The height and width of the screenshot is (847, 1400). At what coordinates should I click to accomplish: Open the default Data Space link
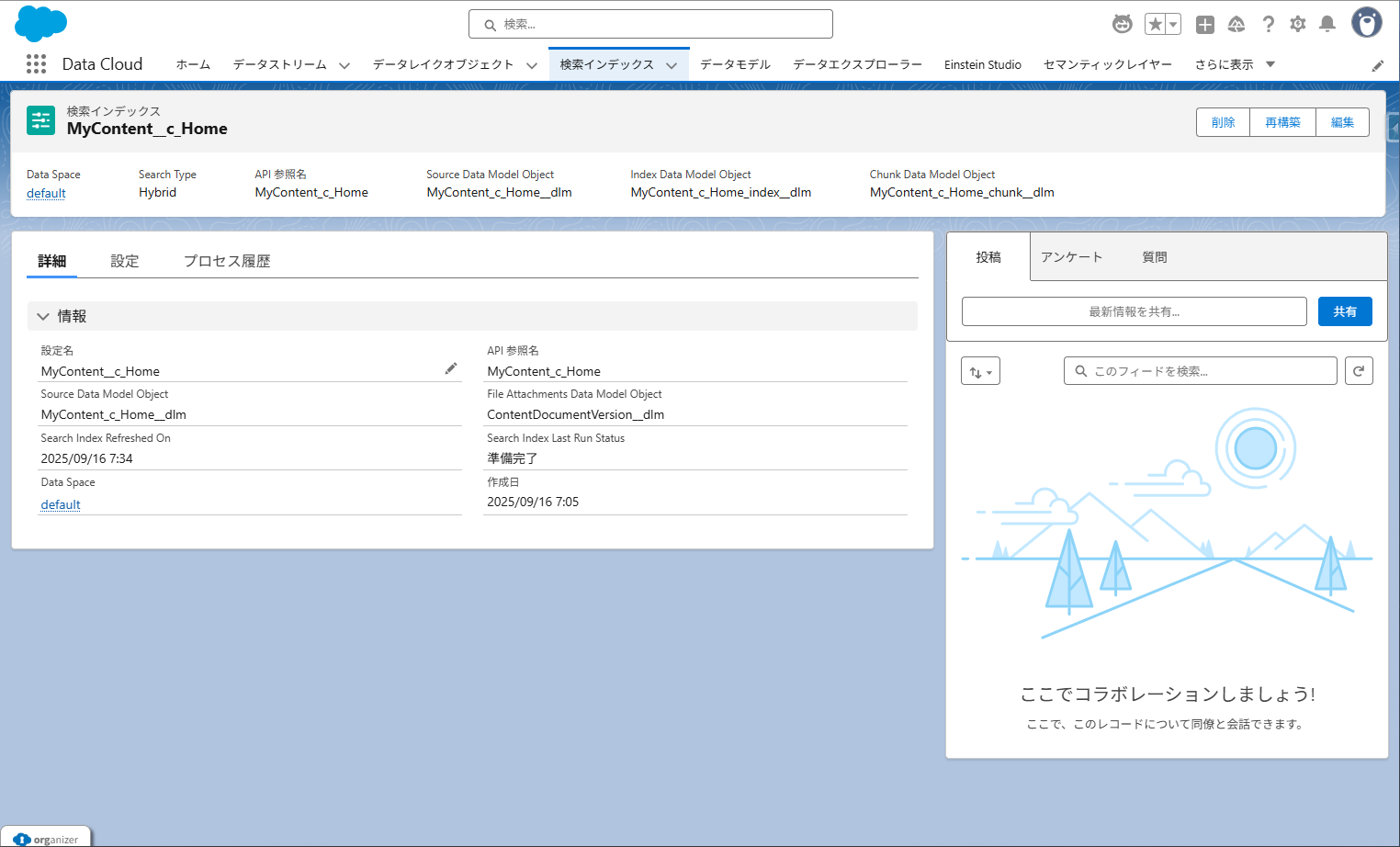coord(46,193)
